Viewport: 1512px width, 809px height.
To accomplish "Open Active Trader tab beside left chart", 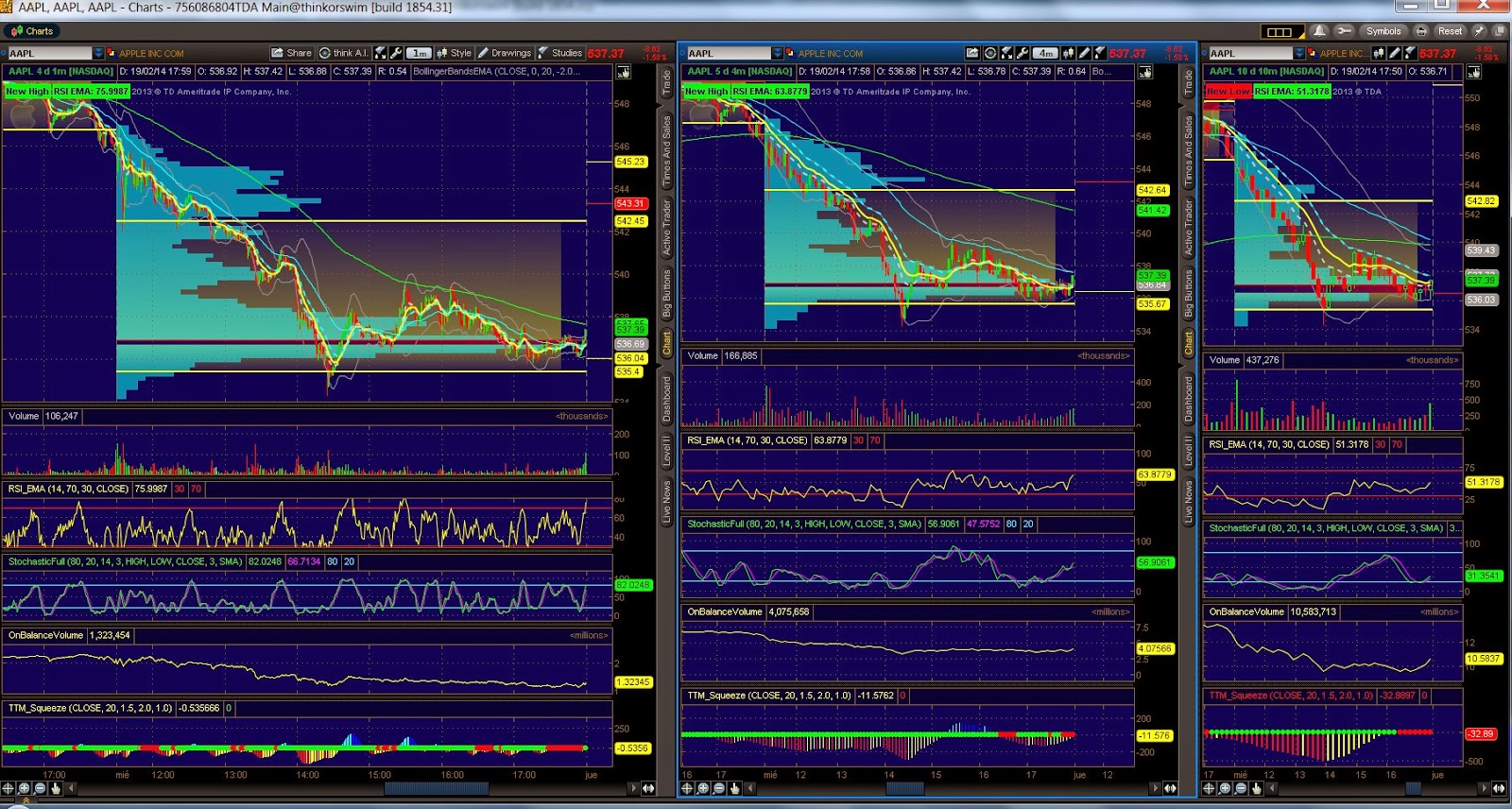I will coord(666,227).
